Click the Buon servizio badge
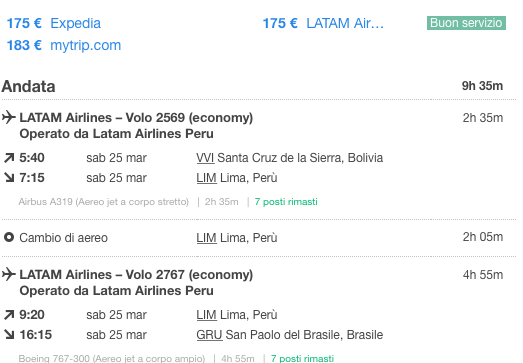Image resolution: width=523 pixels, height=363 pixels. (466, 23)
